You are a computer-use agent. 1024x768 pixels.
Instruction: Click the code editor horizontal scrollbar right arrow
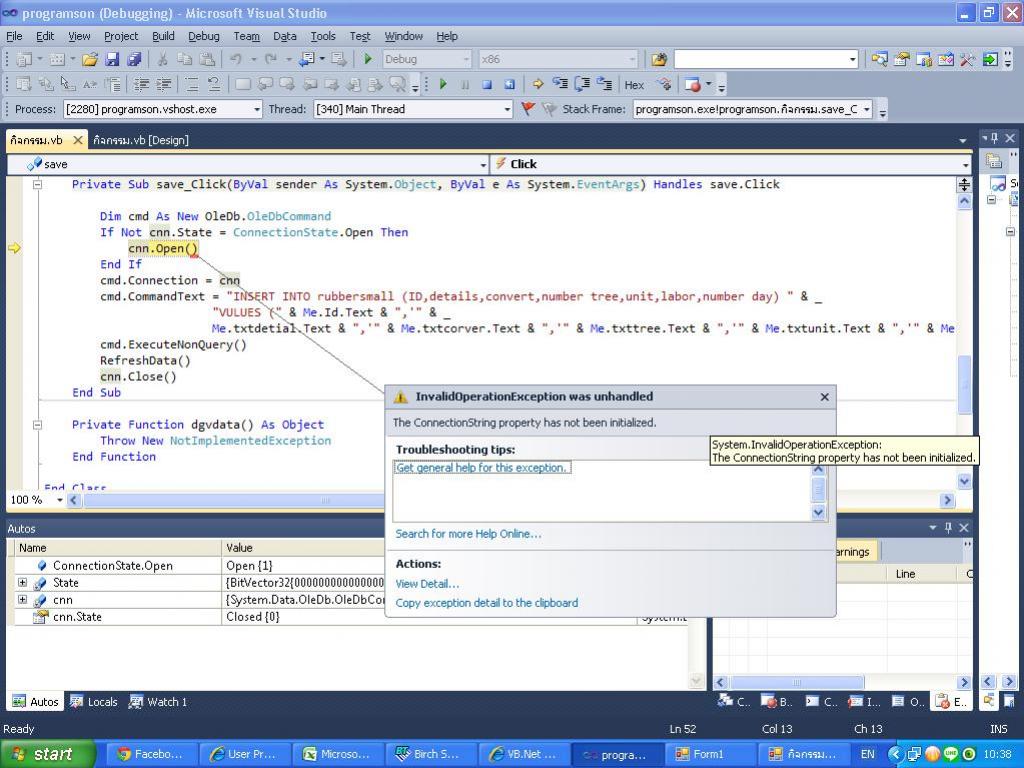pyautogui.click(x=947, y=500)
